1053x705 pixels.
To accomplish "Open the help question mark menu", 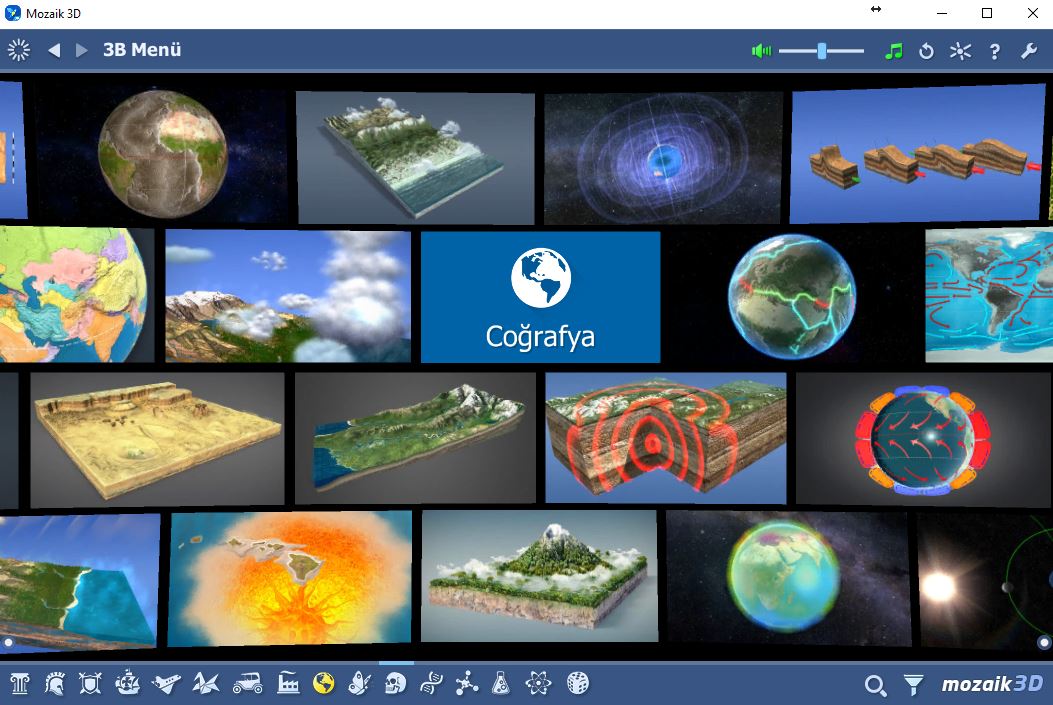I will click(x=994, y=51).
